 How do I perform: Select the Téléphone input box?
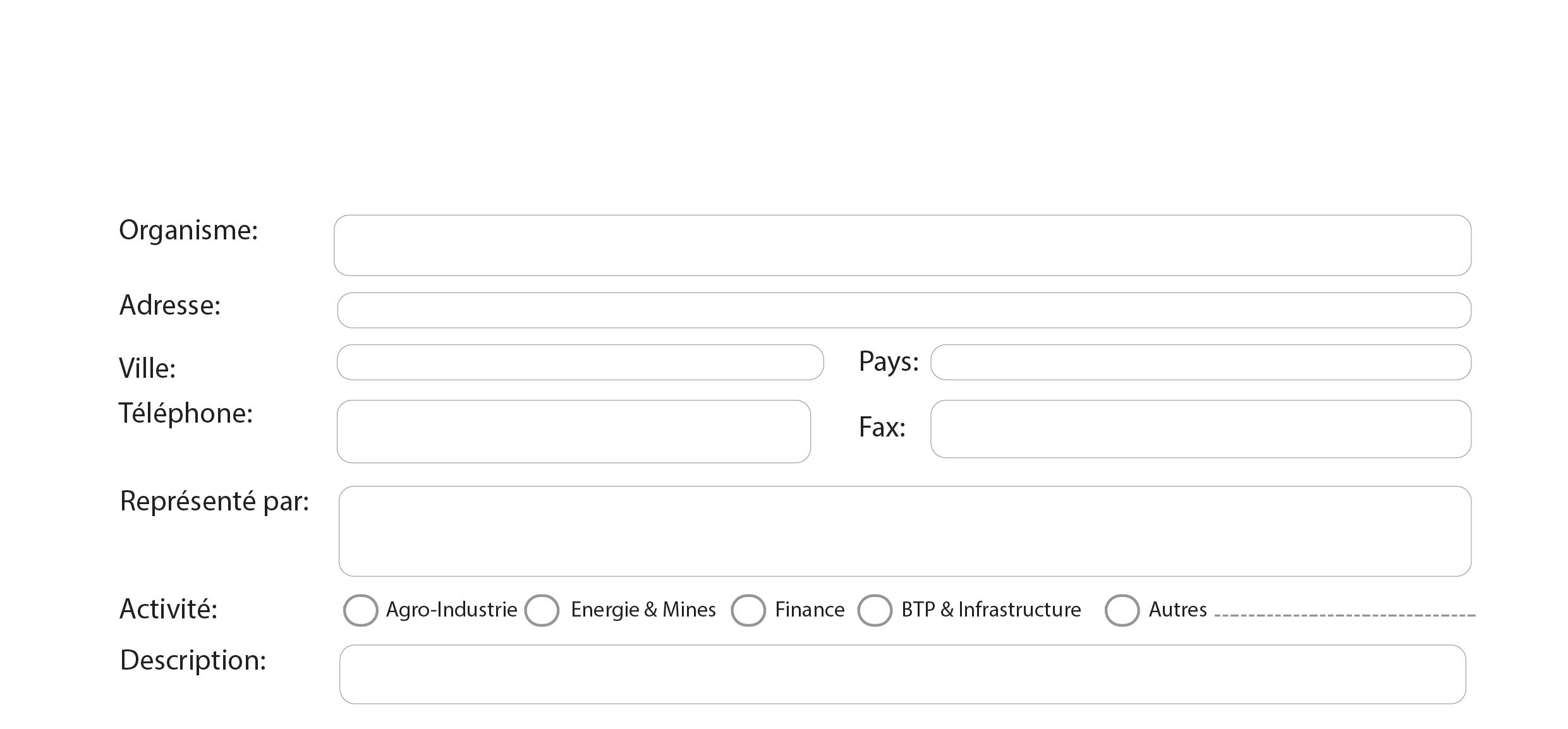pos(573,431)
